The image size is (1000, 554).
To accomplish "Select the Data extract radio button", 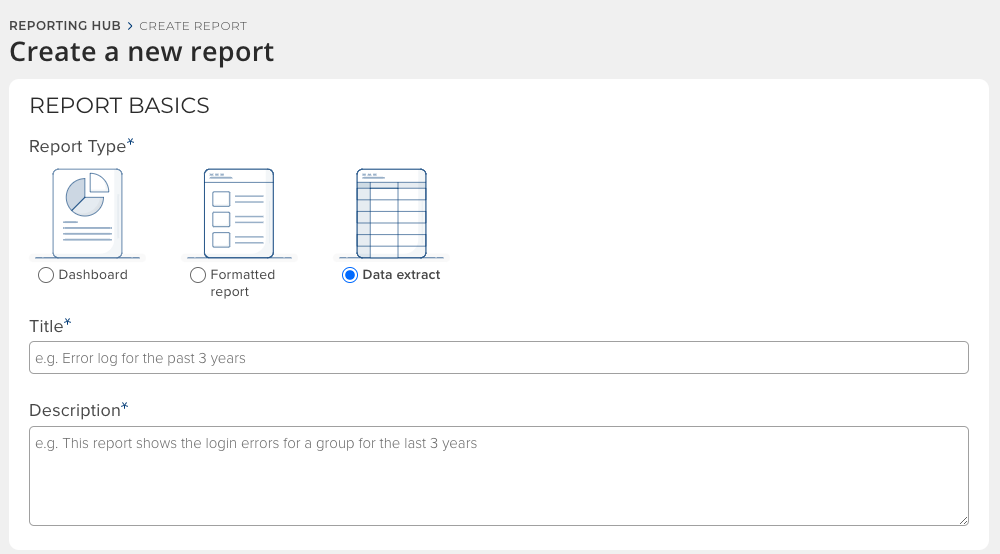I will pos(350,275).
